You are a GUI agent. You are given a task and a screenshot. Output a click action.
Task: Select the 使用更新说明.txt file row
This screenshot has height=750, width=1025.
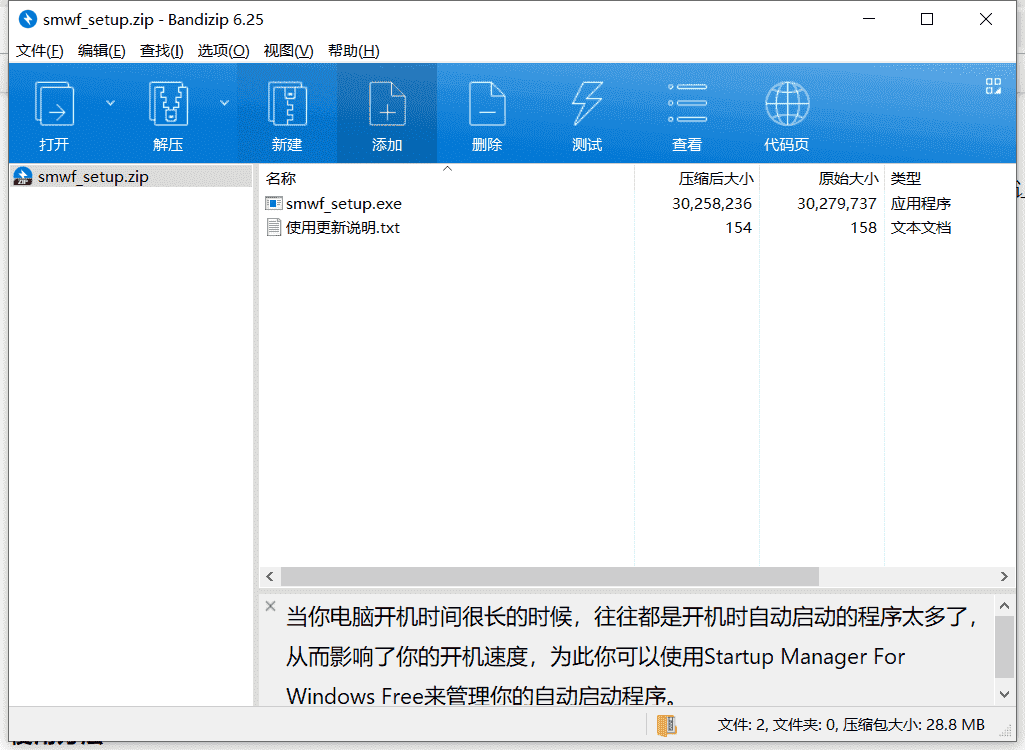click(x=637, y=228)
